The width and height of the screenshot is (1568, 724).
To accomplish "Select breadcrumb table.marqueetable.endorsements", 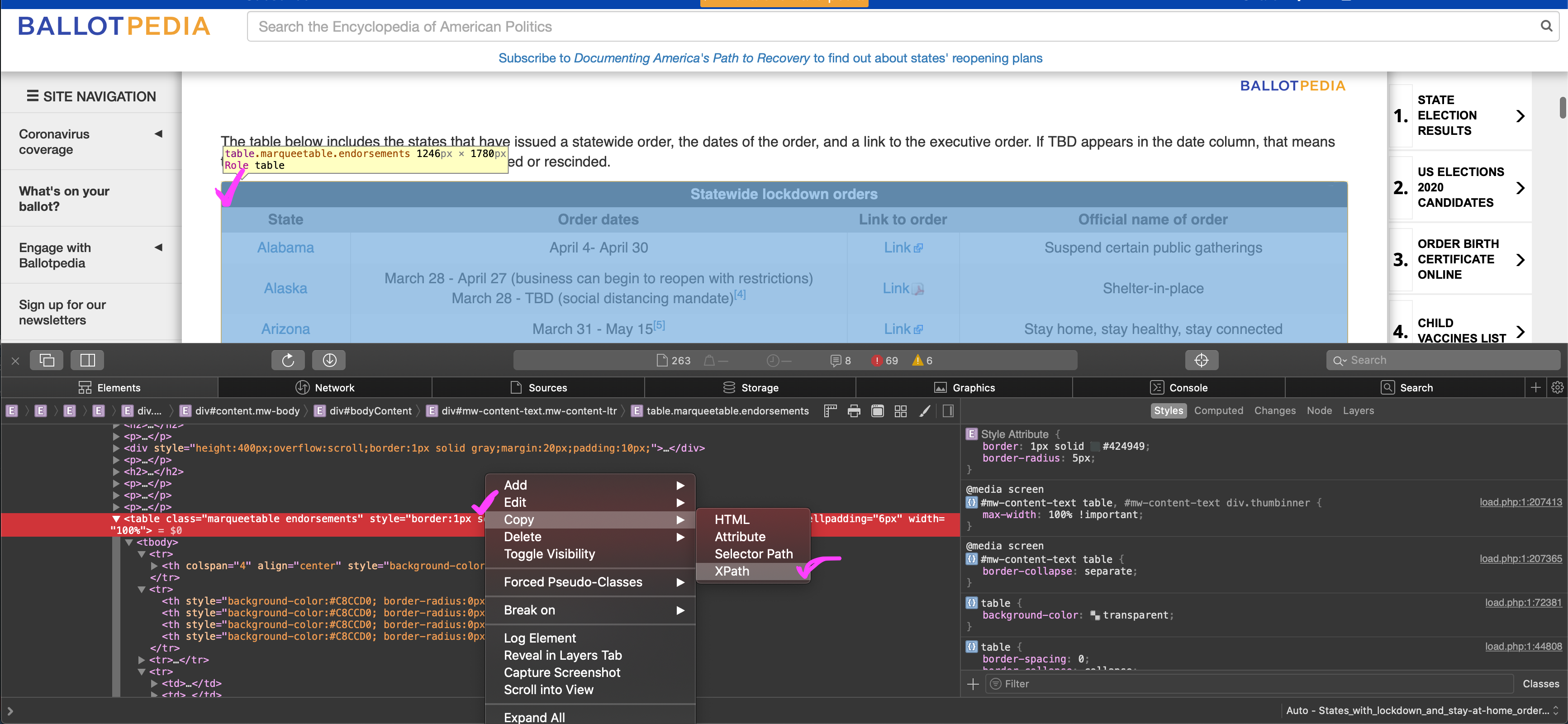I will [x=721, y=411].
